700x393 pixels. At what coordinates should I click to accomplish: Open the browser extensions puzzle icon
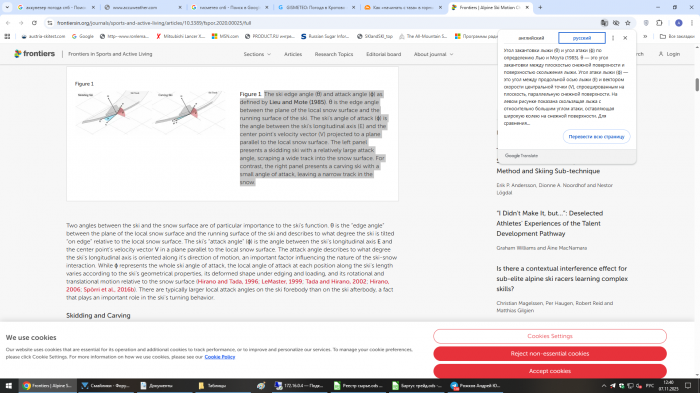point(659,23)
